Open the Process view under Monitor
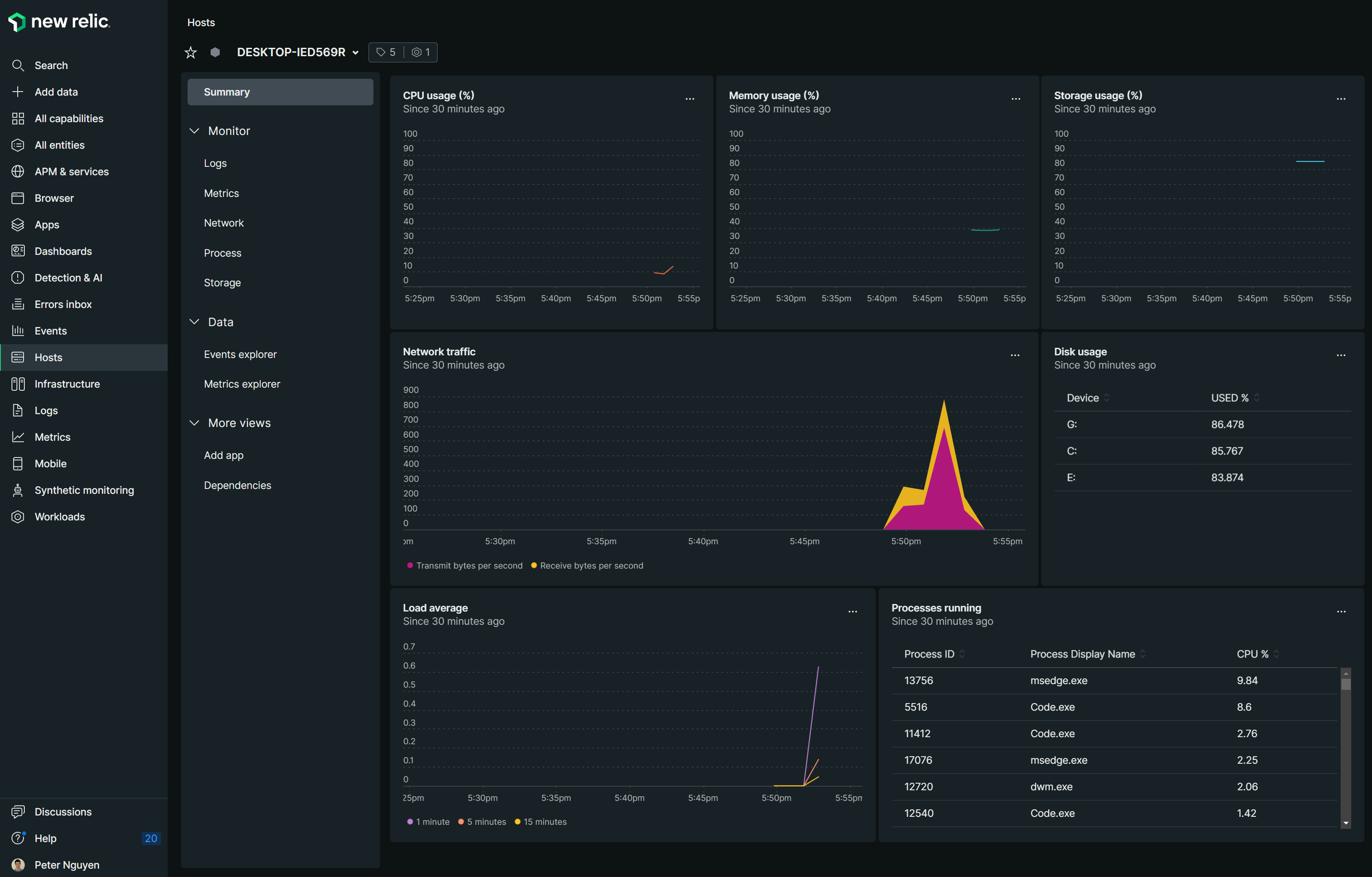This screenshot has height=877, width=1372. [222, 253]
